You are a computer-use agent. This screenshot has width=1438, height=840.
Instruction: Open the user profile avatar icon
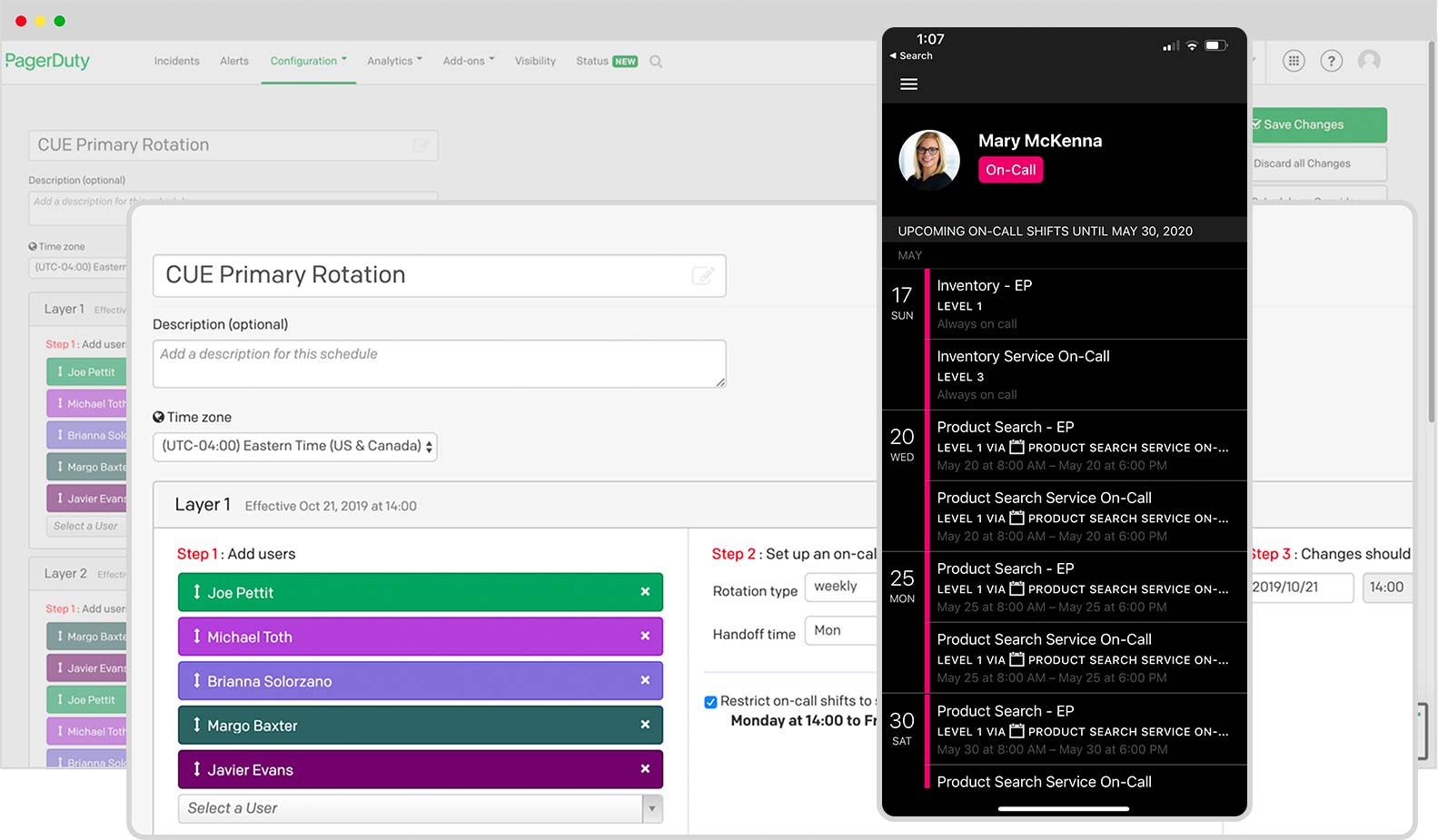[x=1369, y=61]
